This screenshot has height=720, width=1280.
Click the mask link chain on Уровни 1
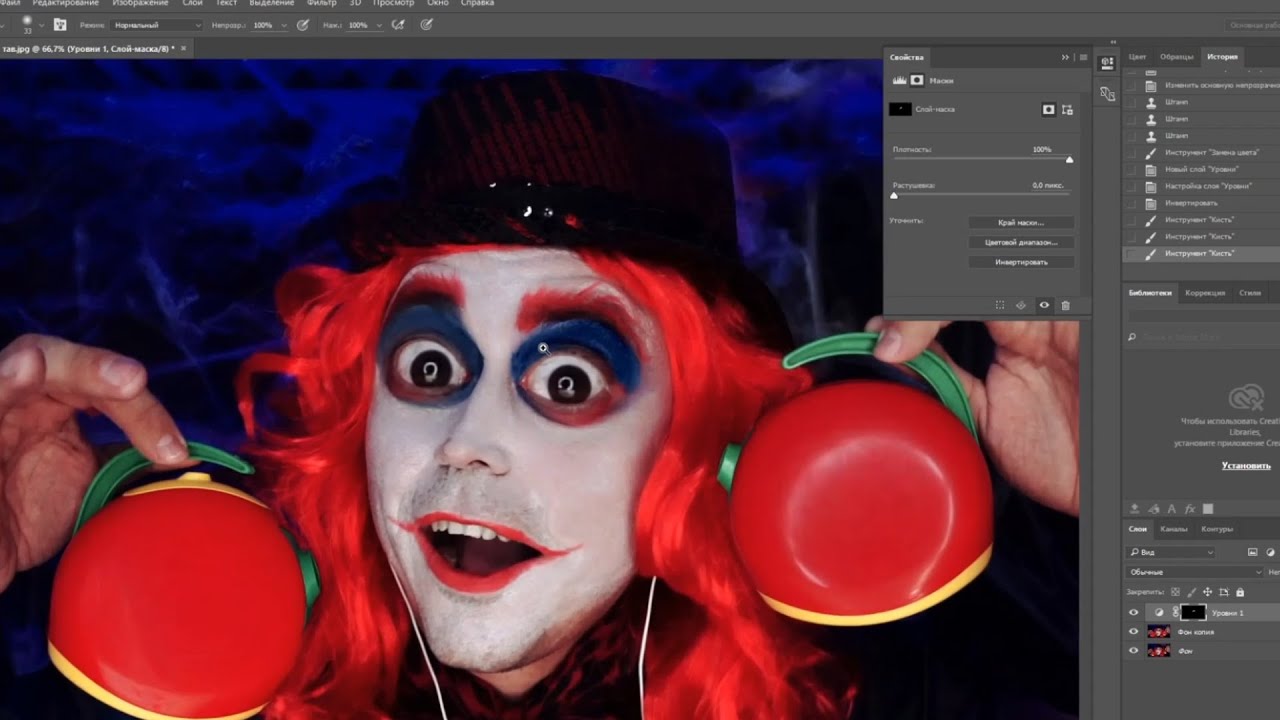pyautogui.click(x=1175, y=612)
